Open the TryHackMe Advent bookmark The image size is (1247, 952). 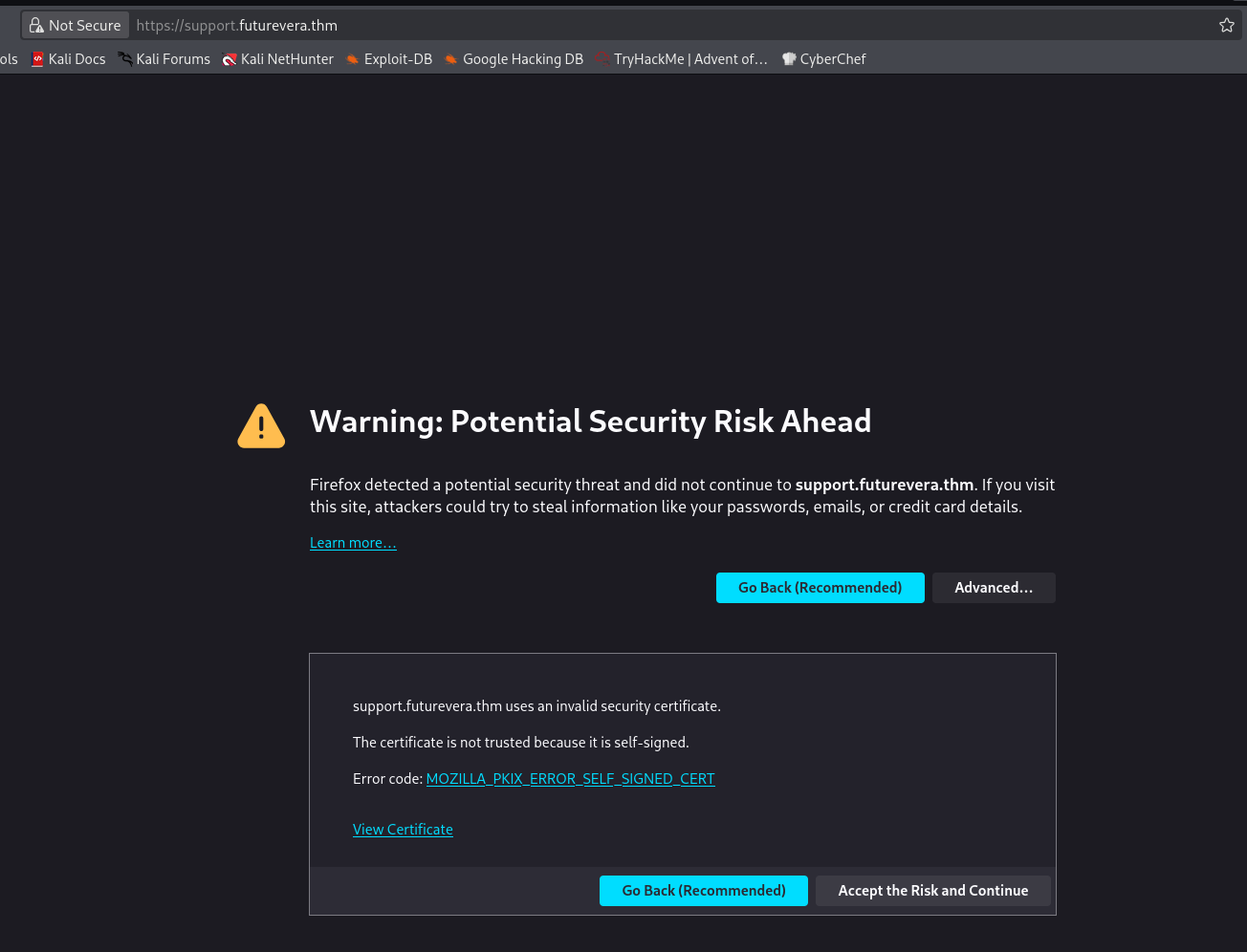pyautogui.click(x=681, y=59)
